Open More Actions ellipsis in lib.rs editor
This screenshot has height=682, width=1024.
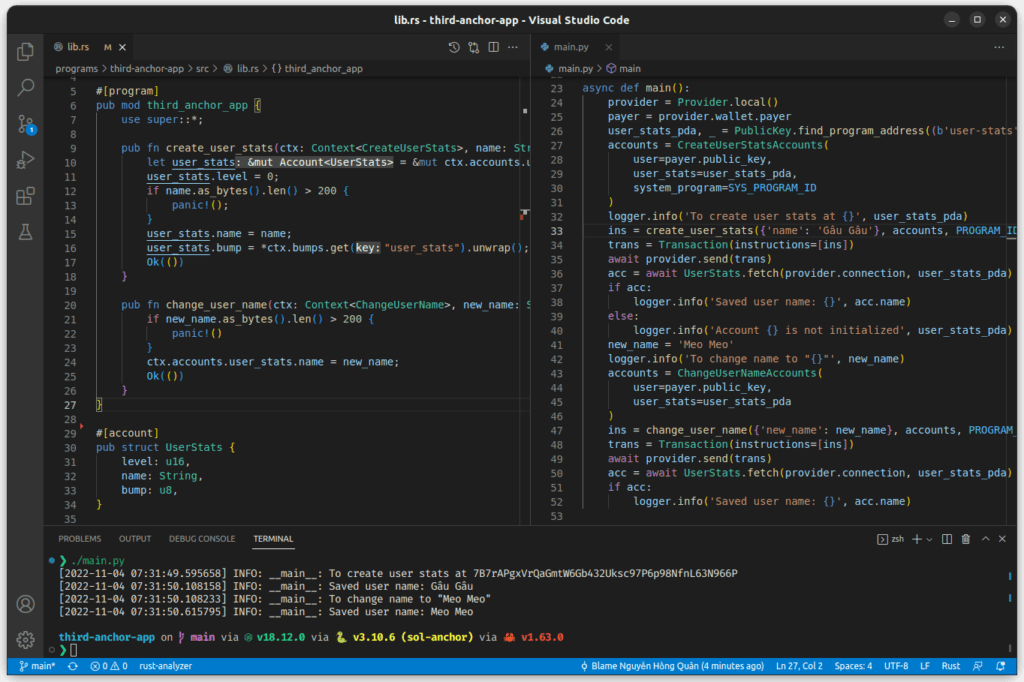(x=514, y=47)
